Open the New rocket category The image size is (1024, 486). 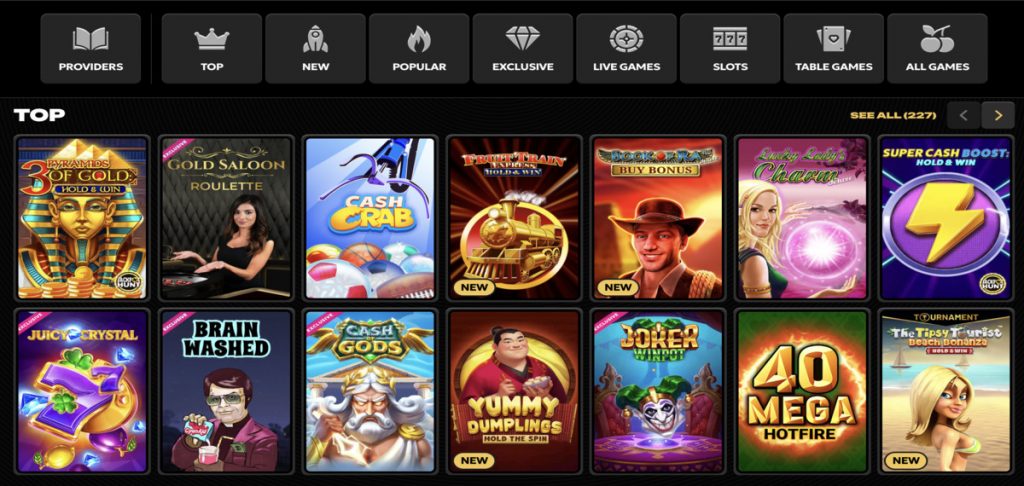(315, 48)
